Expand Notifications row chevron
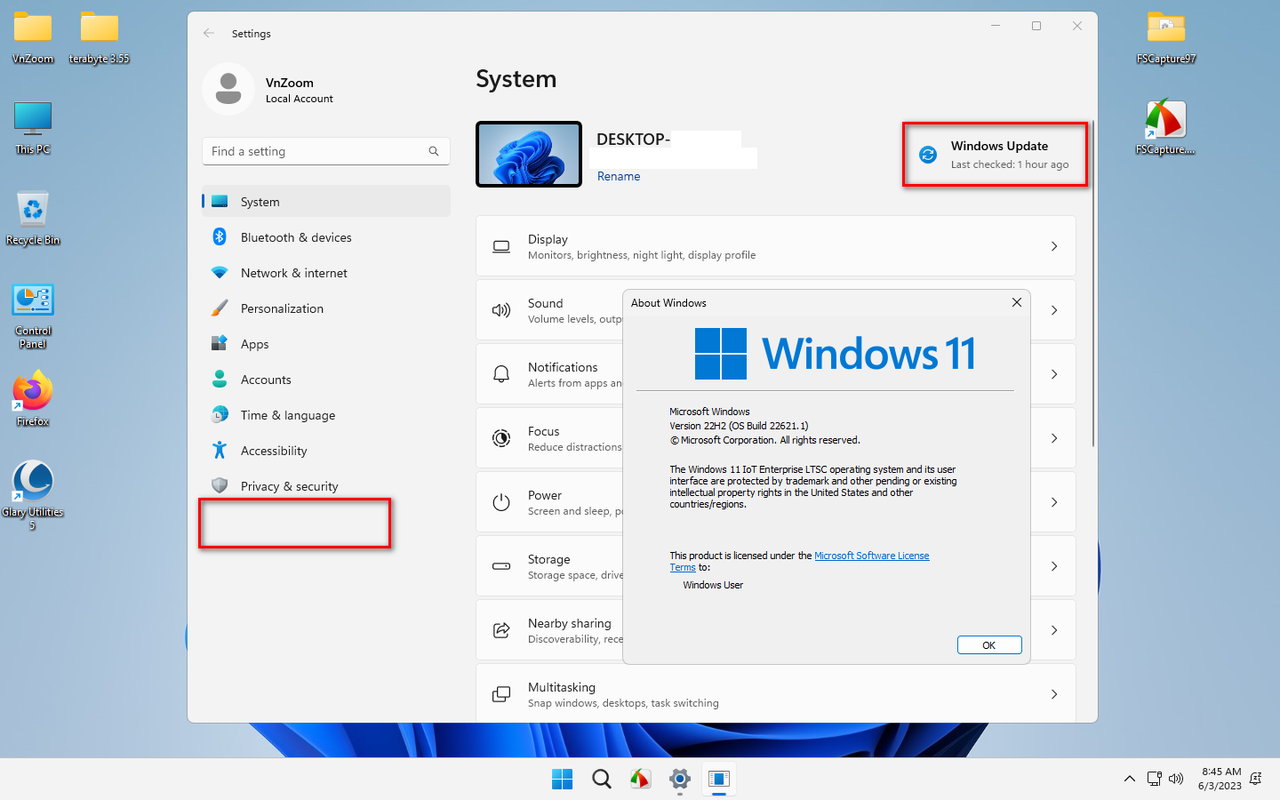This screenshot has height=800, width=1280. point(1054,374)
